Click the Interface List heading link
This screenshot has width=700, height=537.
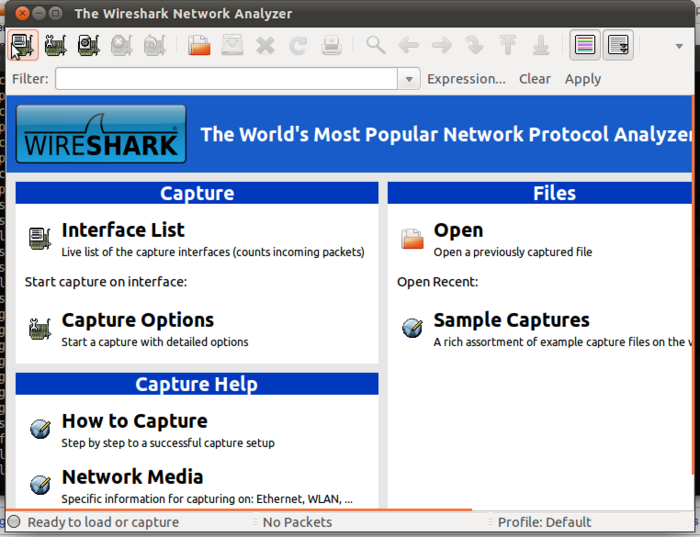click(x=123, y=230)
